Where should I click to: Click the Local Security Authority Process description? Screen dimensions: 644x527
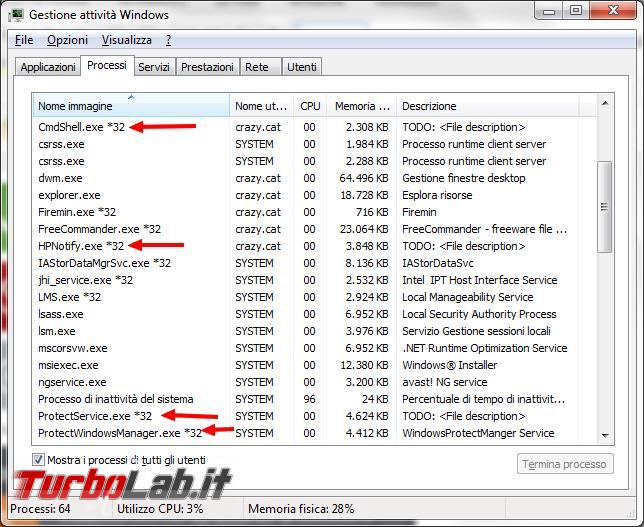(x=479, y=314)
